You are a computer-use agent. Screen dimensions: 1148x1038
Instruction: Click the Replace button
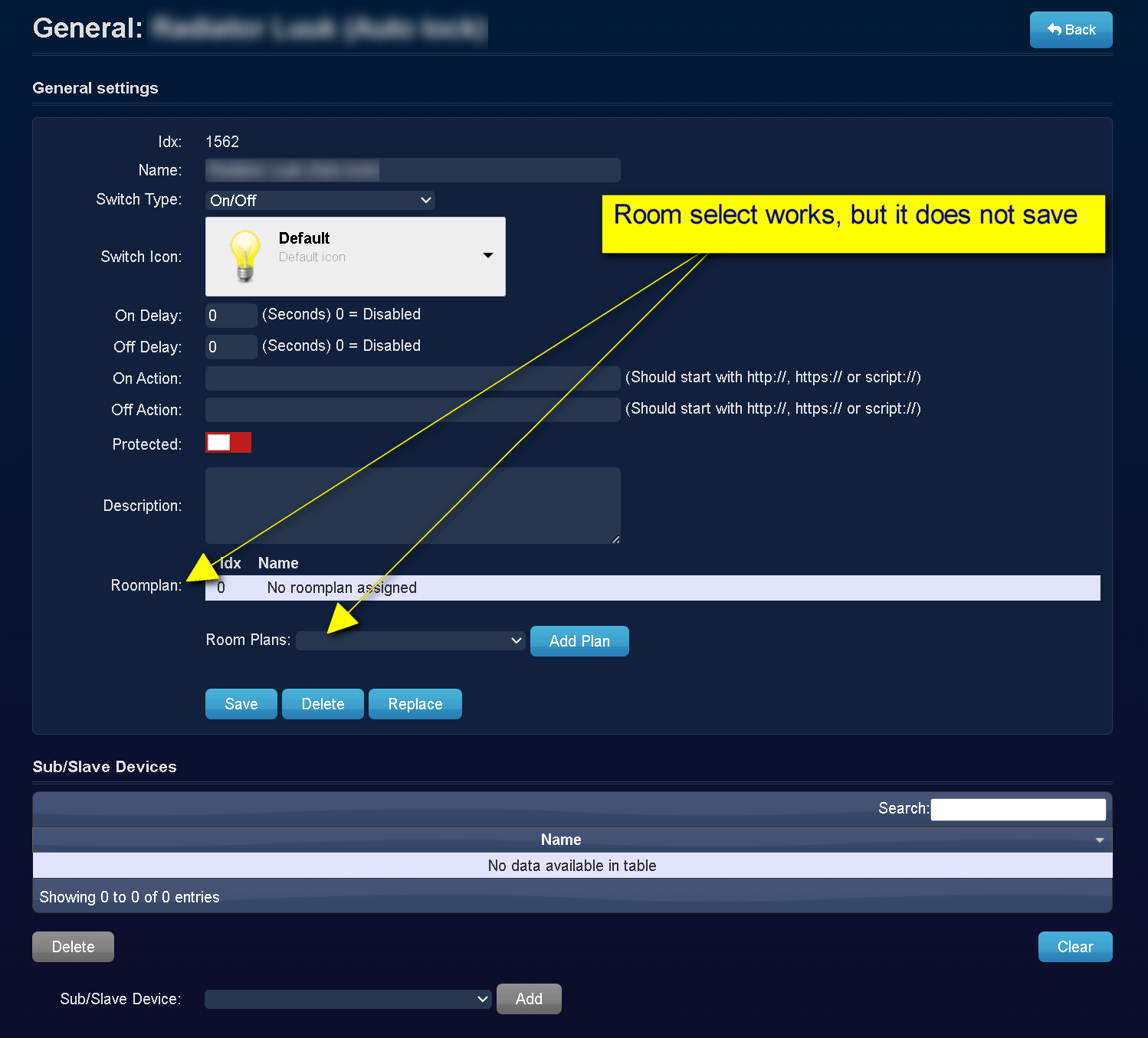[415, 703]
